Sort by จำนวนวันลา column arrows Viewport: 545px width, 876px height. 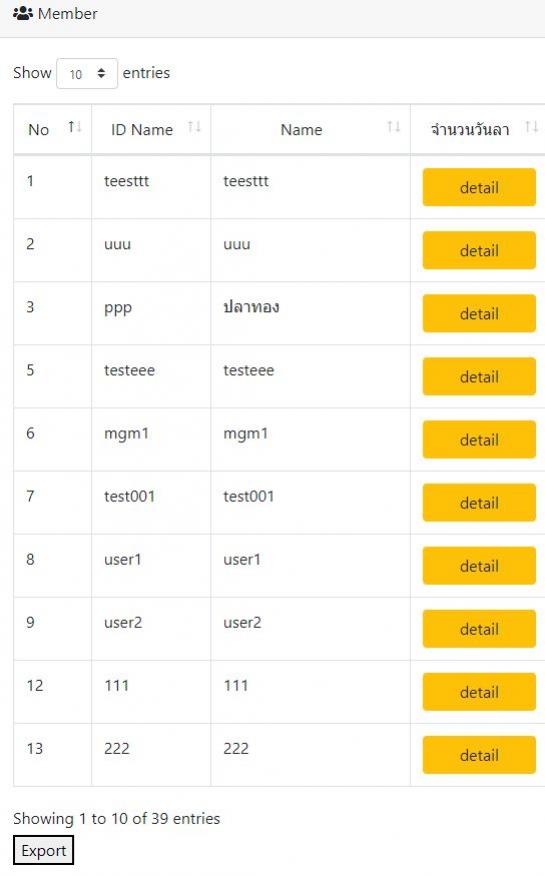click(532, 127)
